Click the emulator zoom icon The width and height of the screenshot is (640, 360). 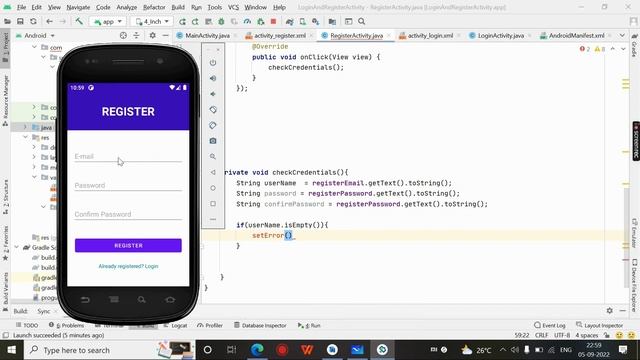pyautogui.click(x=213, y=157)
